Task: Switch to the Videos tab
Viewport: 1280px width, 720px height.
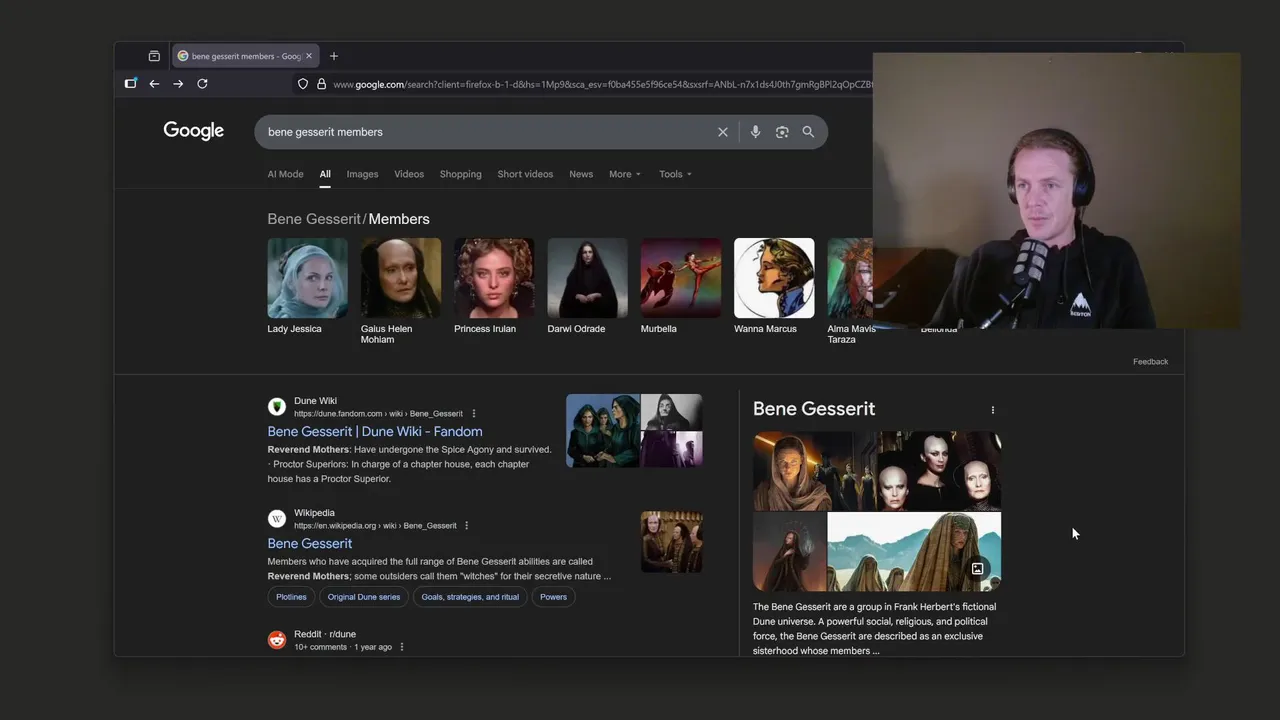Action: (409, 174)
